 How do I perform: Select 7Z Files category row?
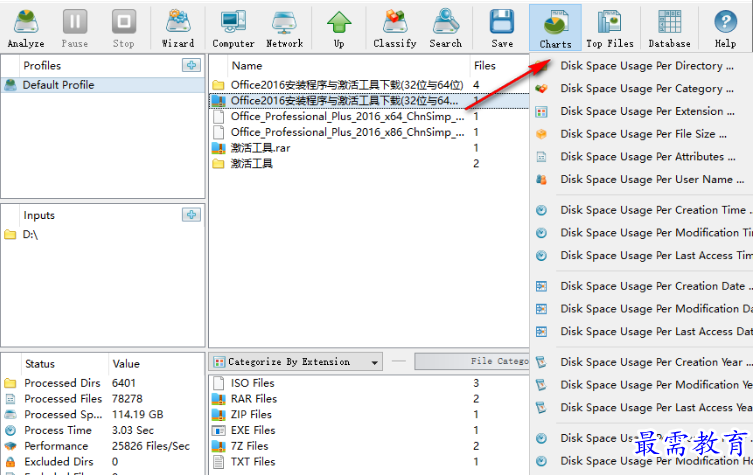pos(369,446)
